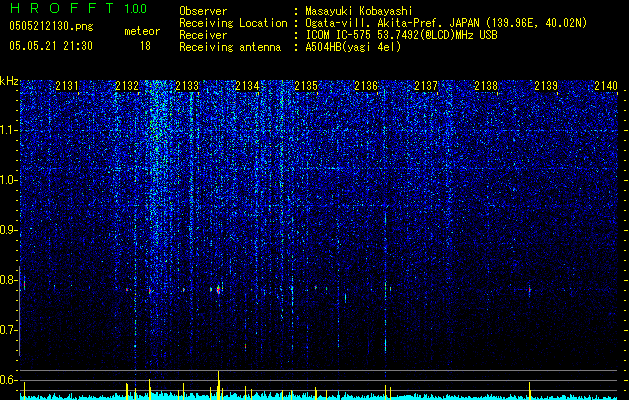629x400 pixels.
Task: Click the 0.7 frequency axis label
Action: point(8,330)
